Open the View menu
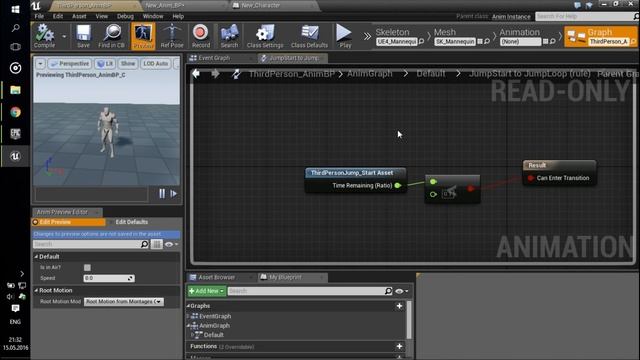 [x=102, y=16]
